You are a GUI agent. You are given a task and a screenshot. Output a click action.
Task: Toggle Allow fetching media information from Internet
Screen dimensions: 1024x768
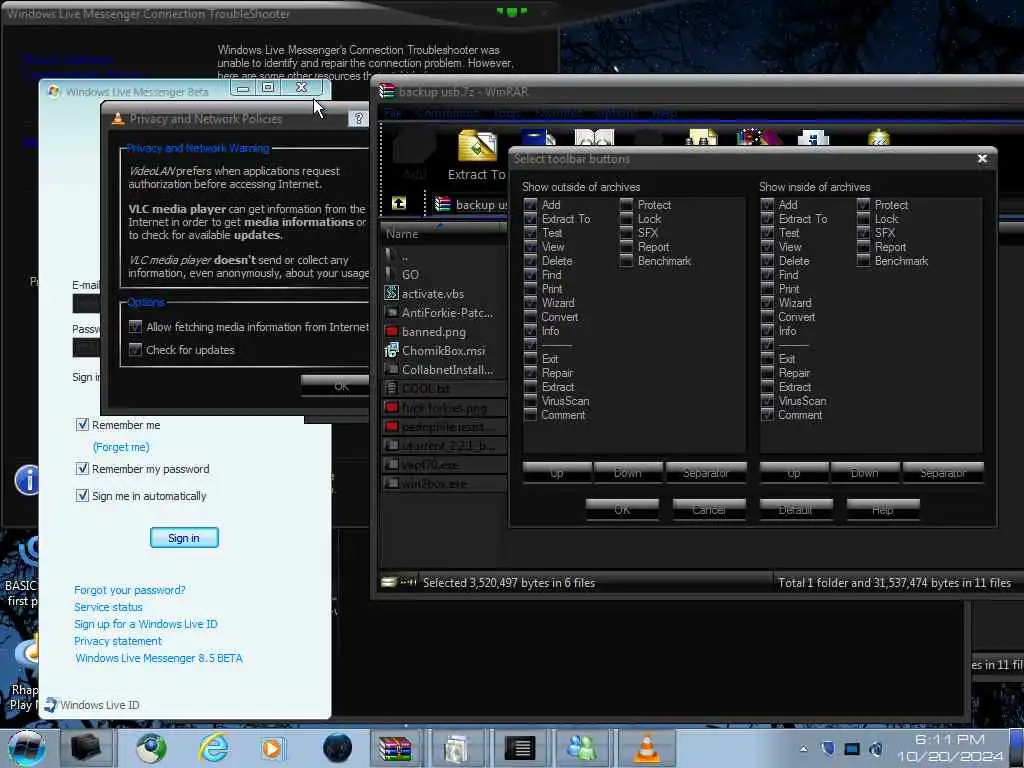[135, 327]
